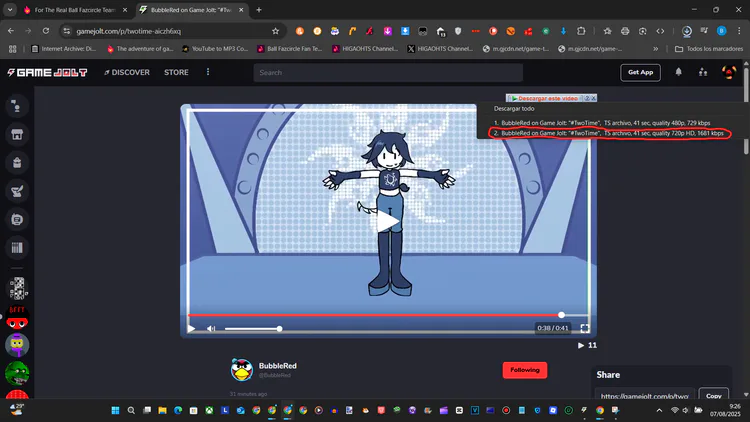Click the red Following button

point(525,370)
